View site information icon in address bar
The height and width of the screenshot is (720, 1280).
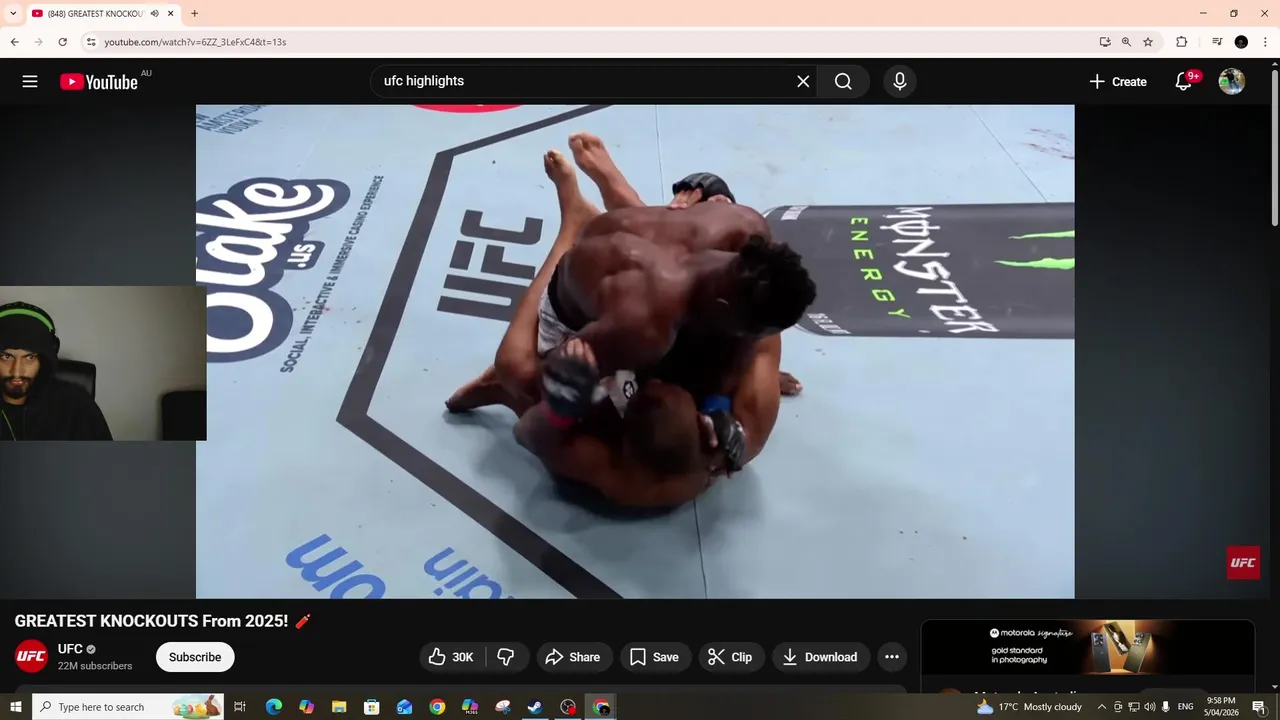click(90, 42)
